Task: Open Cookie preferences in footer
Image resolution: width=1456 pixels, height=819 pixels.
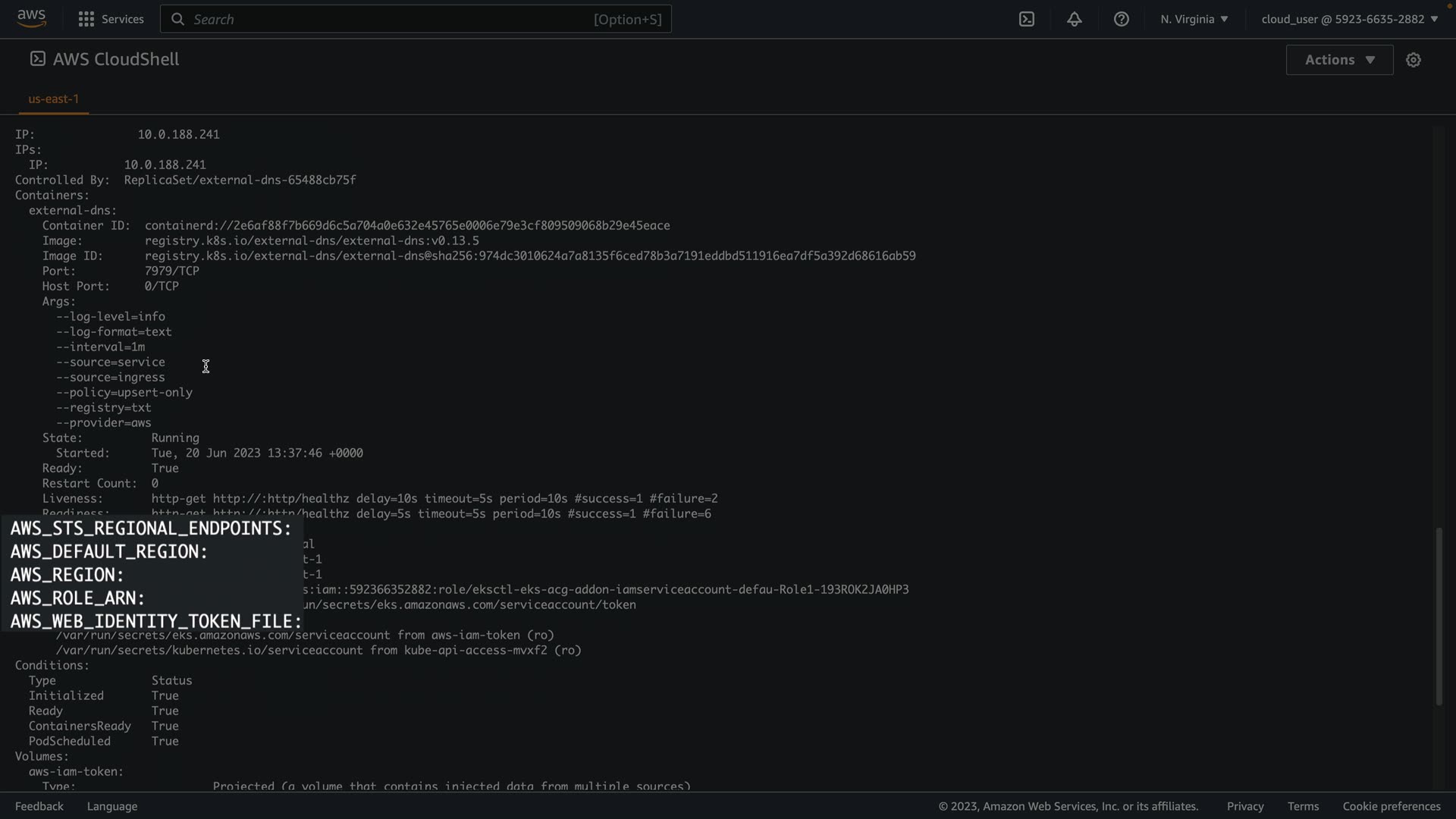Action: 1391,806
